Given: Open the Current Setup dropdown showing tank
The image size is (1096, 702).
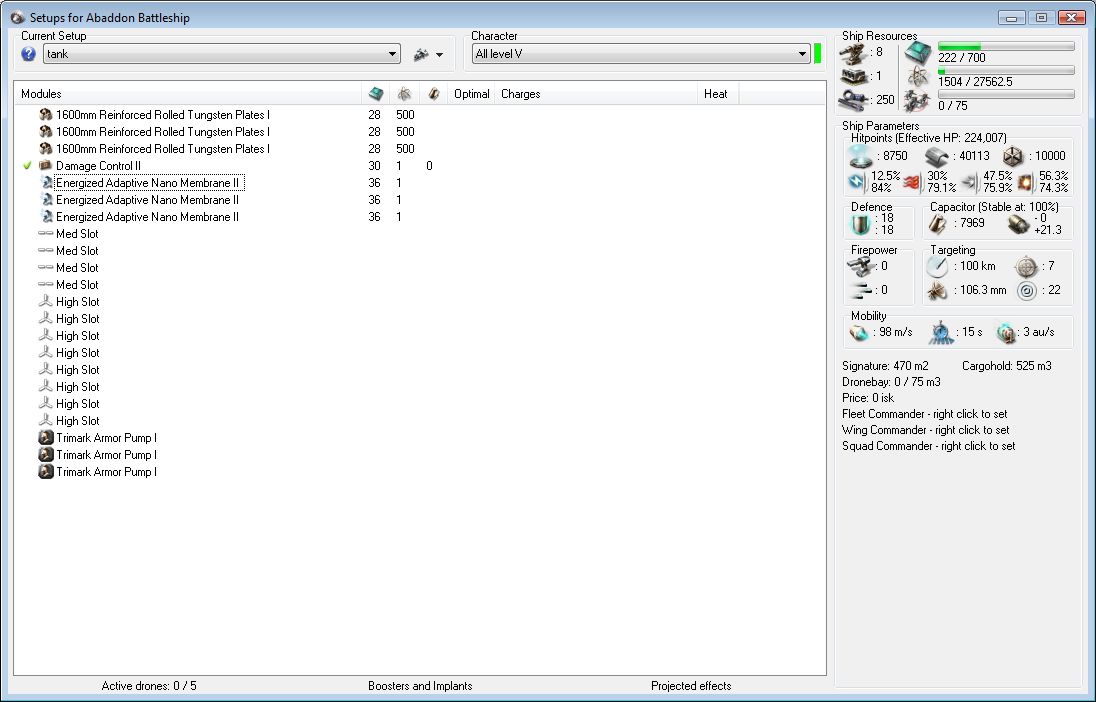Looking at the screenshot, I should (x=222, y=54).
